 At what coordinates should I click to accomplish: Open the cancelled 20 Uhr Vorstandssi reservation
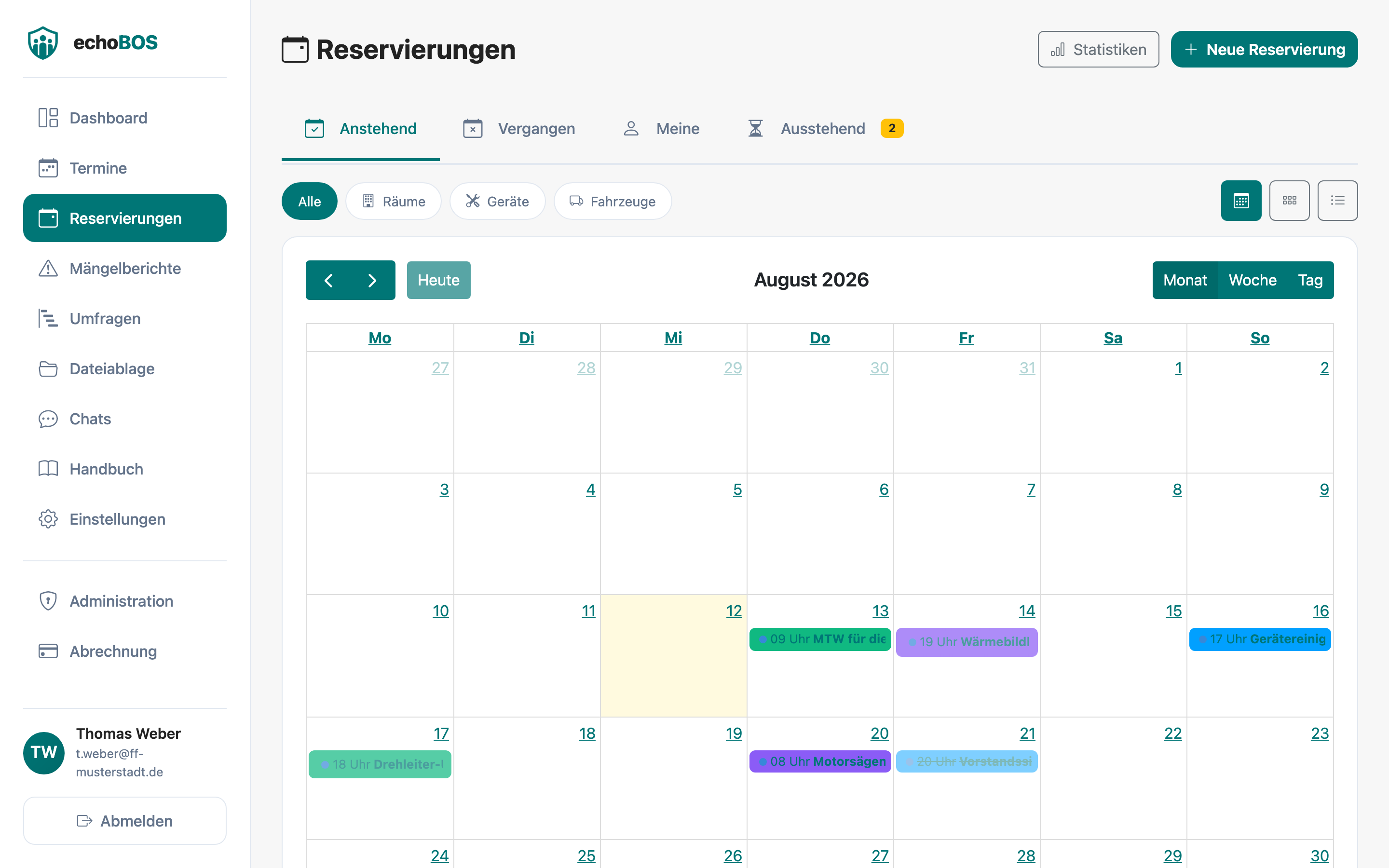click(x=967, y=761)
